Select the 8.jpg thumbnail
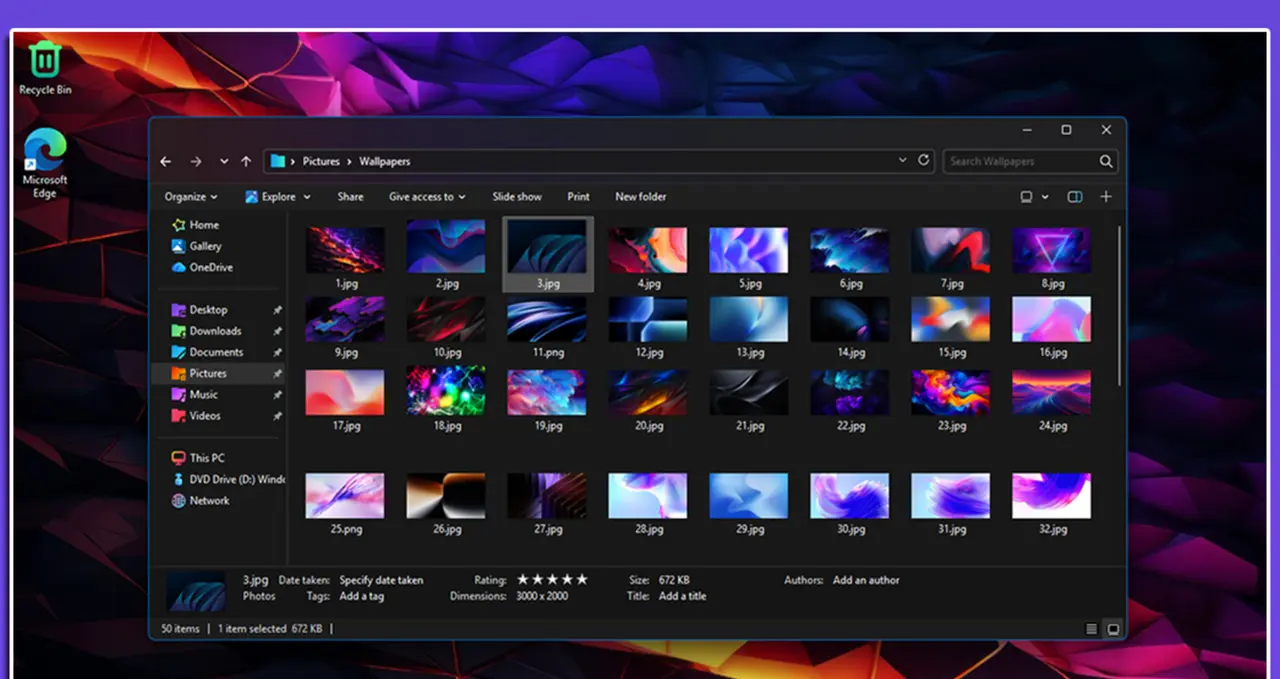 pyautogui.click(x=1051, y=250)
